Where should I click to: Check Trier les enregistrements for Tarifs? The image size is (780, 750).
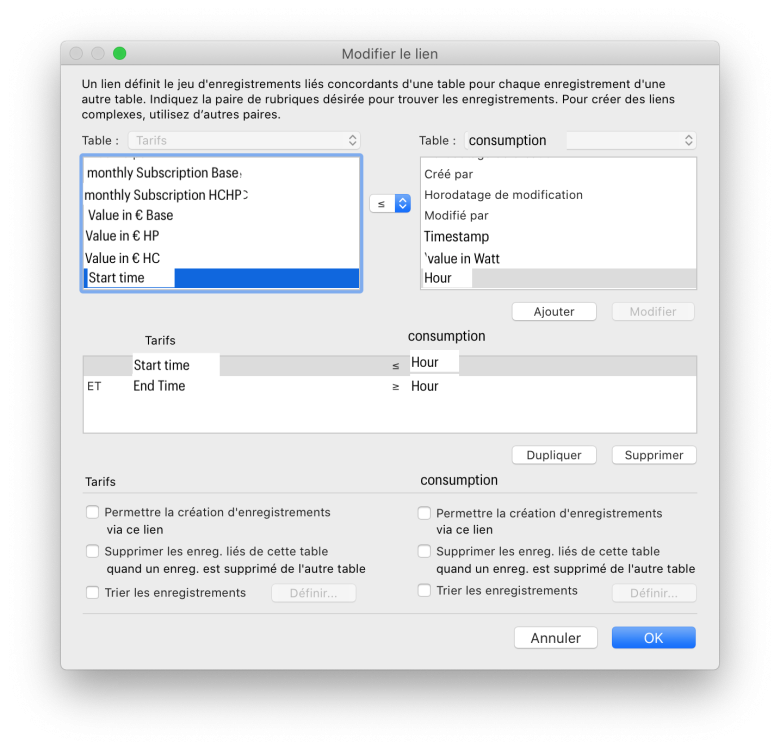(93, 593)
